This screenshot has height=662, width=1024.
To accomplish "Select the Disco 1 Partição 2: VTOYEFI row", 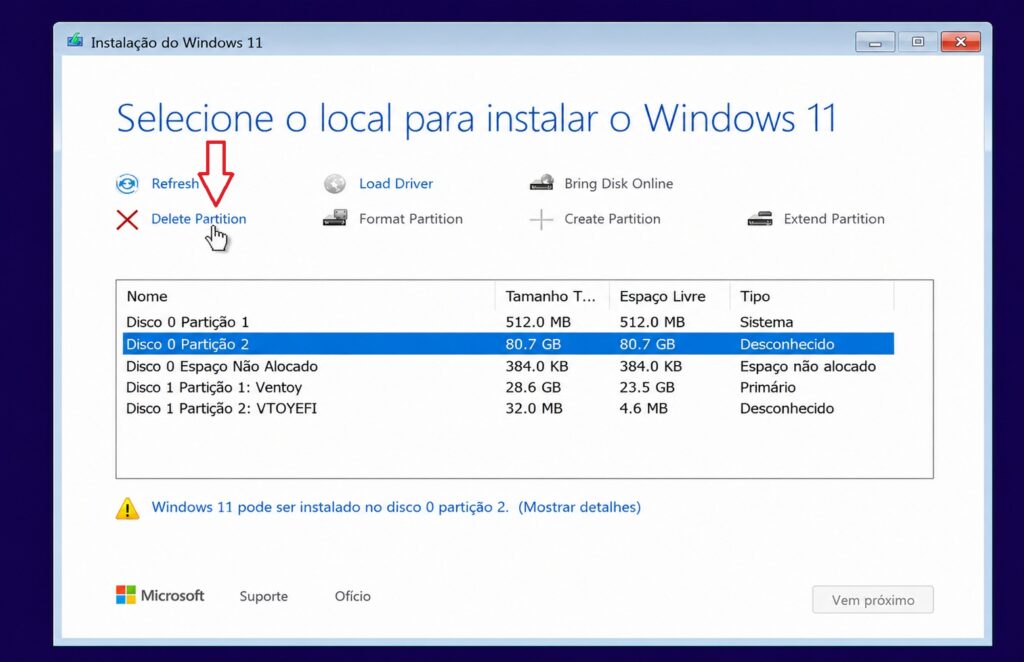I will point(508,408).
